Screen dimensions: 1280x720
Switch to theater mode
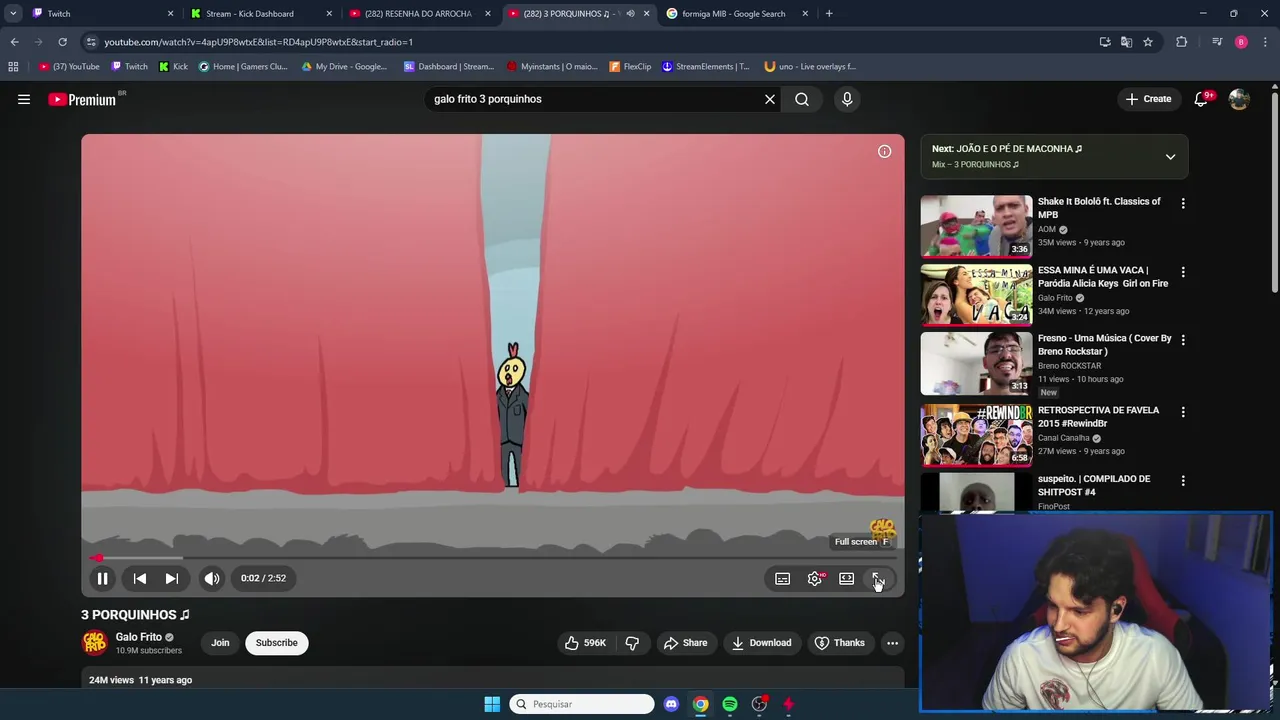[847, 579]
